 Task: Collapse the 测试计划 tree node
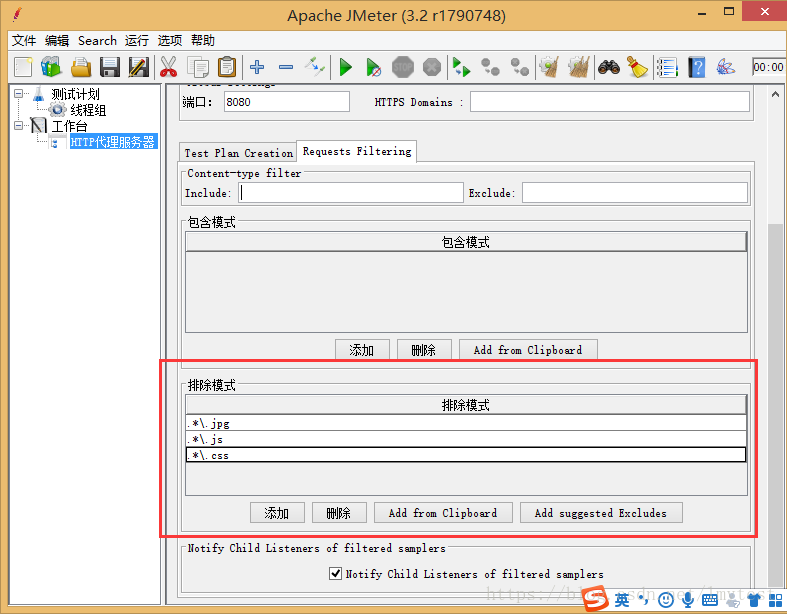click(x=19, y=93)
